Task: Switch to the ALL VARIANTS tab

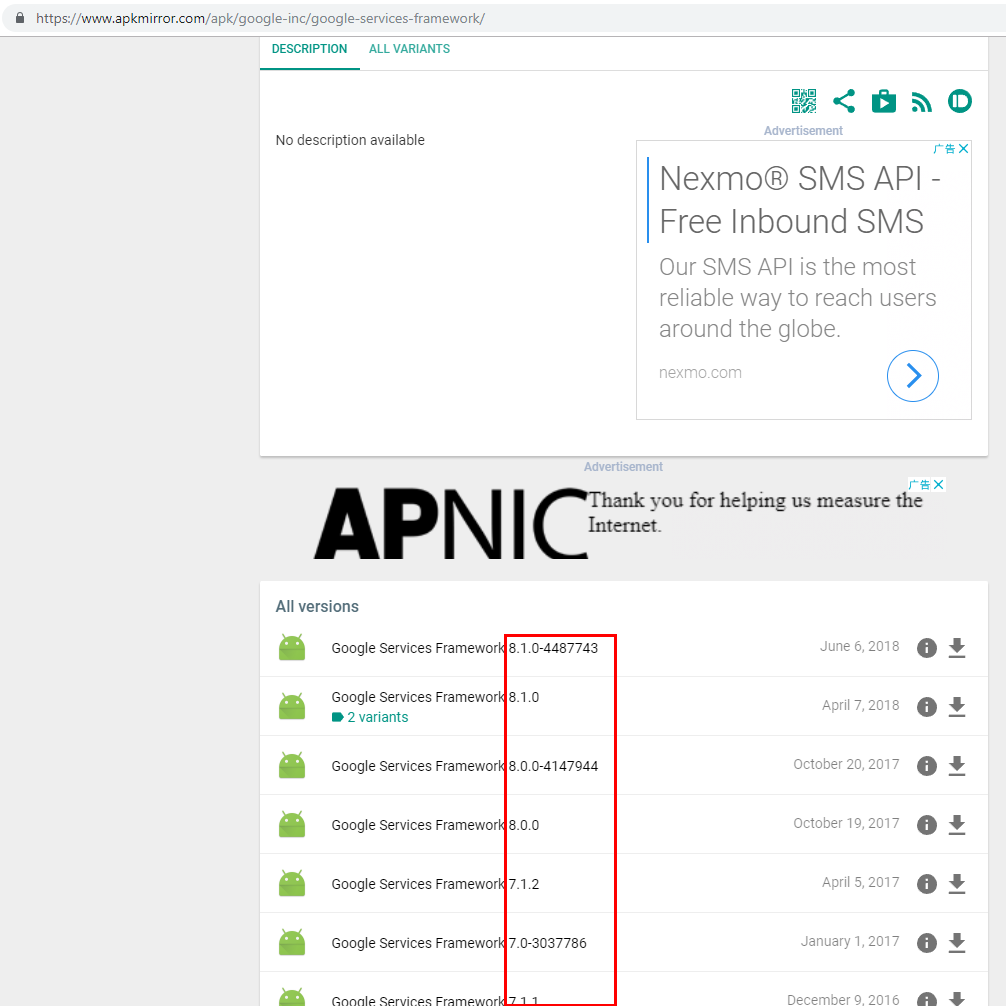Action: pos(409,48)
